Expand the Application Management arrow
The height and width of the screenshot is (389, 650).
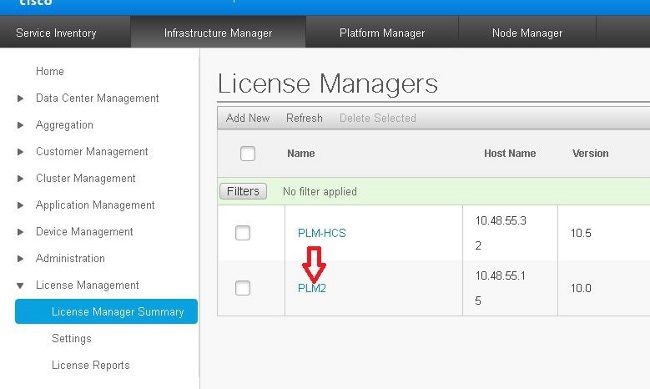(x=20, y=205)
